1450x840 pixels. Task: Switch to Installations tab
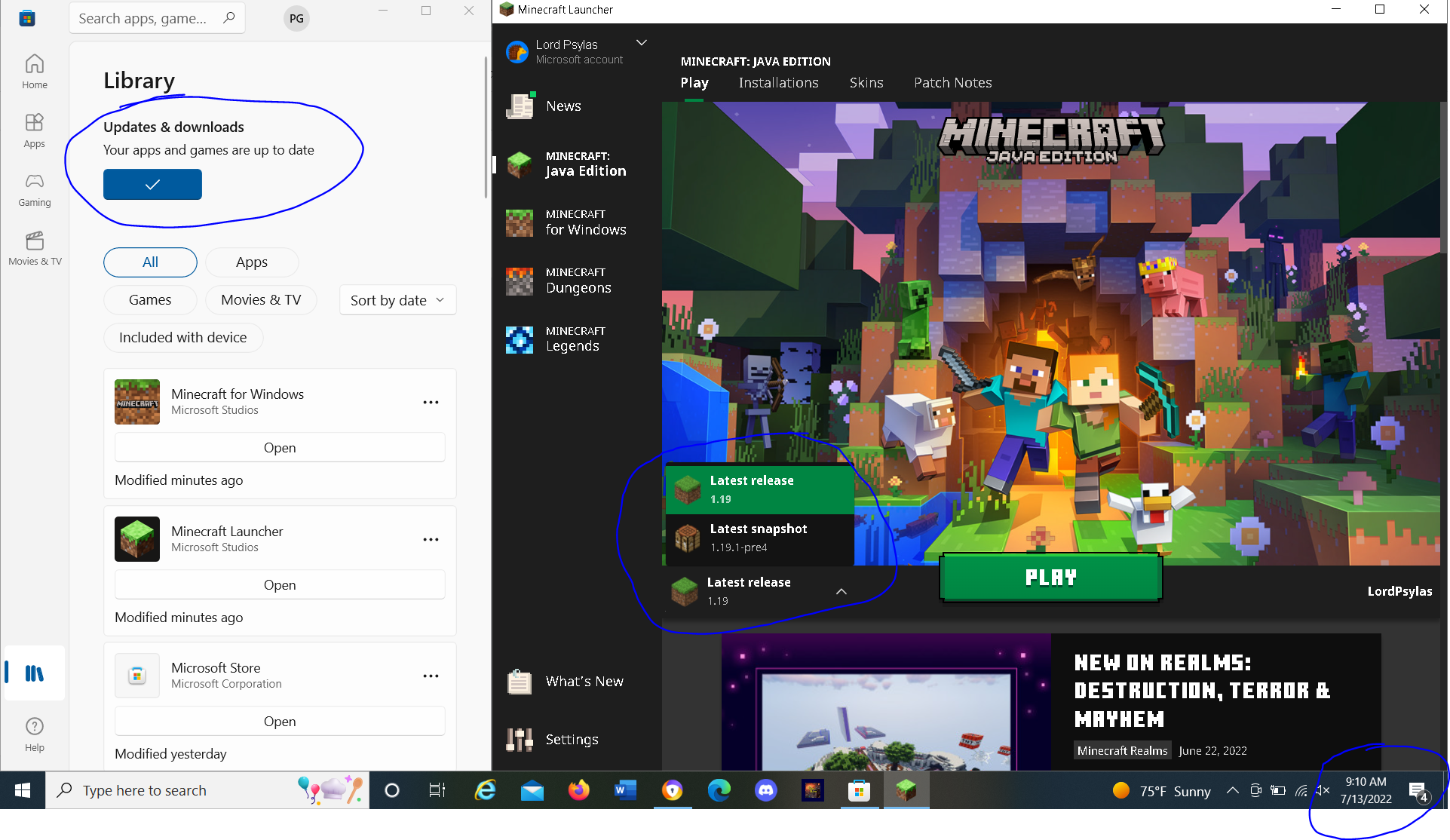click(x=778, y=83)
